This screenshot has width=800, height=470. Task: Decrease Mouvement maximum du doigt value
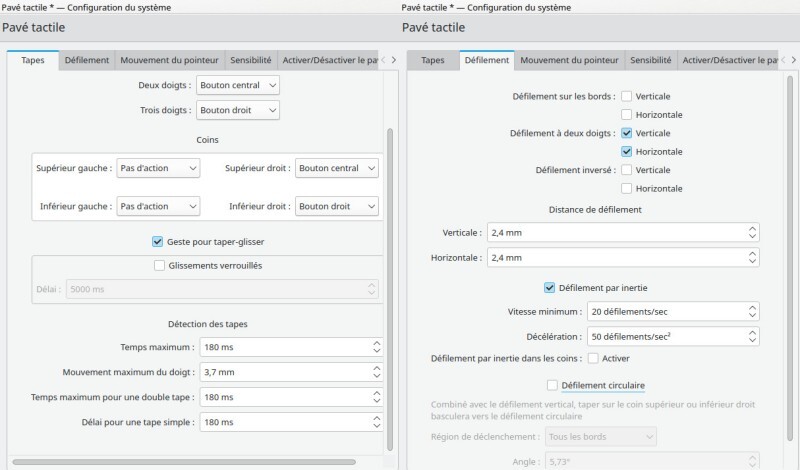tap(376, 376)
